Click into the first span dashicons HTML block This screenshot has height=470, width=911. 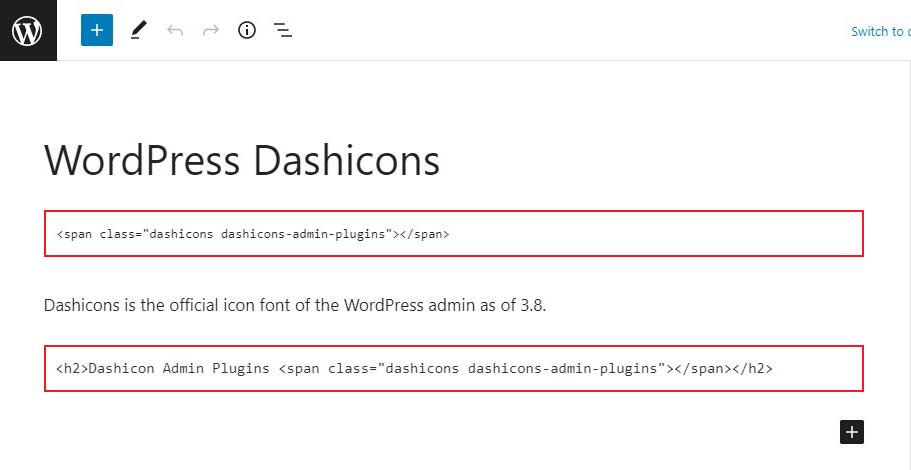coord(454,234)
